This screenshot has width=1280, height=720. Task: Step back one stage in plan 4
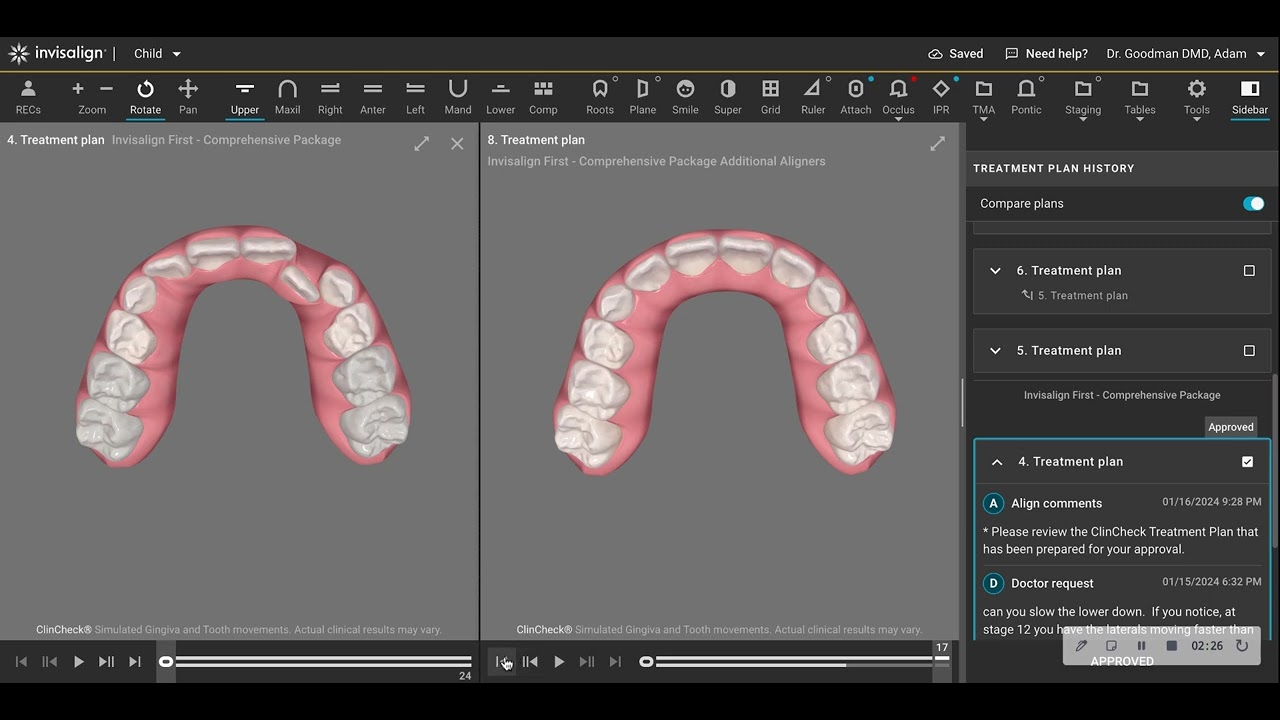(49, 662)
